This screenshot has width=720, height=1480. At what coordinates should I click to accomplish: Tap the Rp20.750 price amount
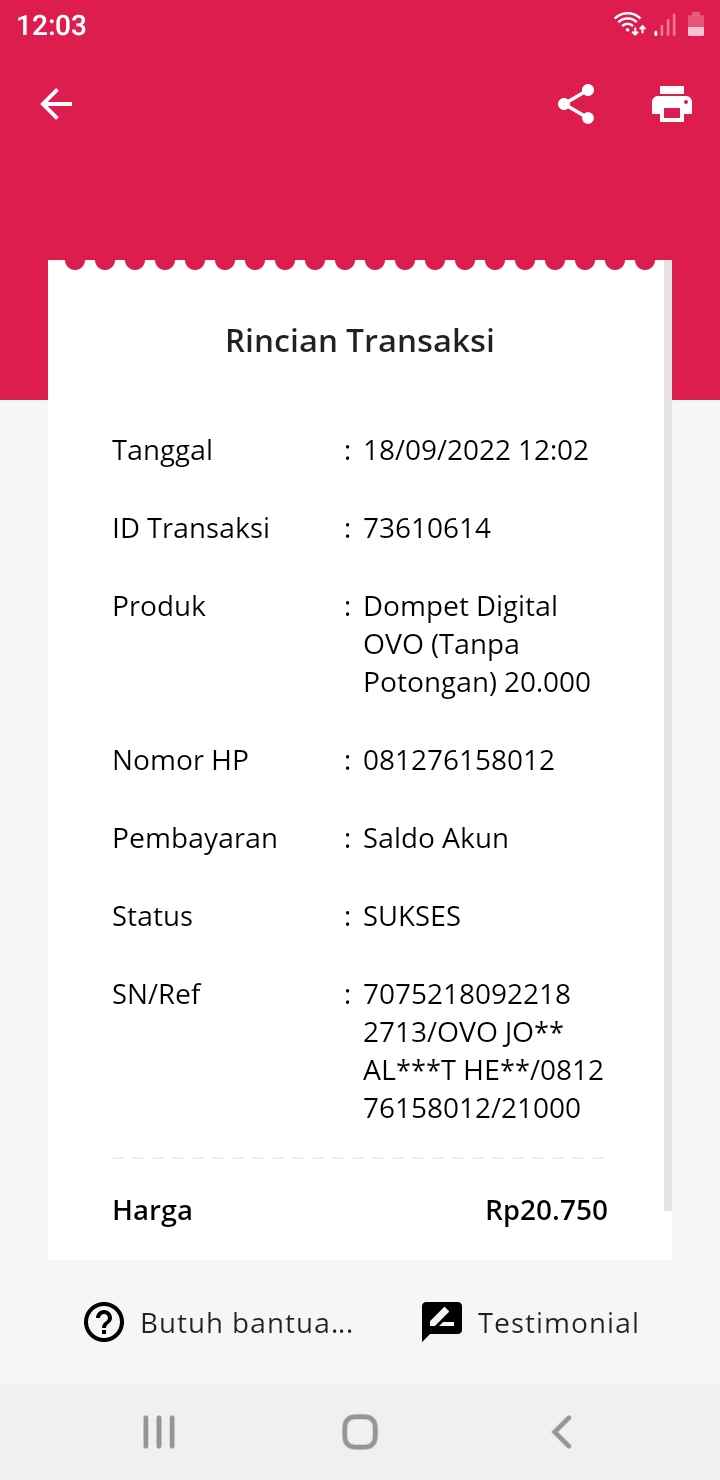[546, 1210]
